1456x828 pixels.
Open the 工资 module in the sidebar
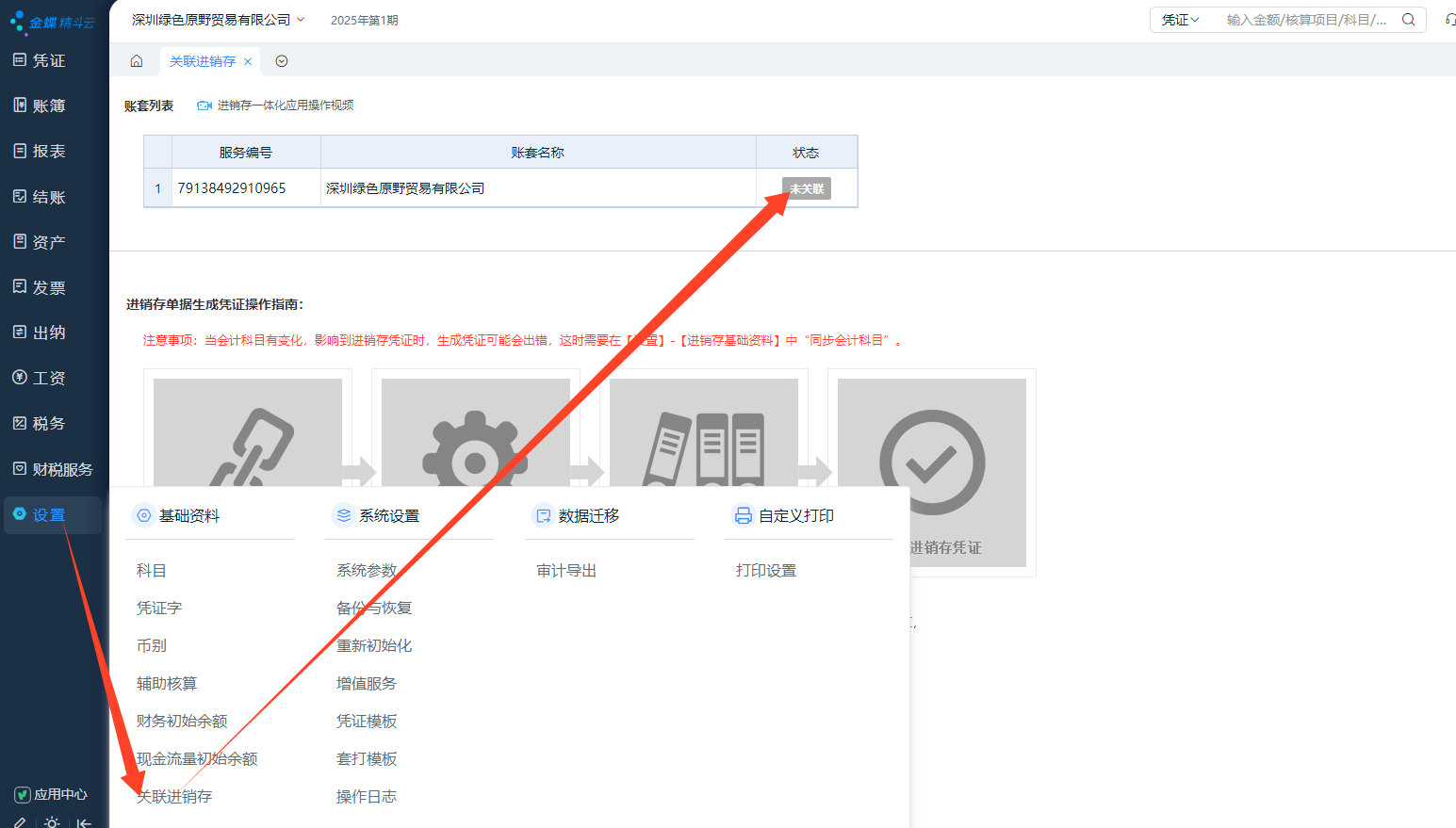(x=51, y=378)
